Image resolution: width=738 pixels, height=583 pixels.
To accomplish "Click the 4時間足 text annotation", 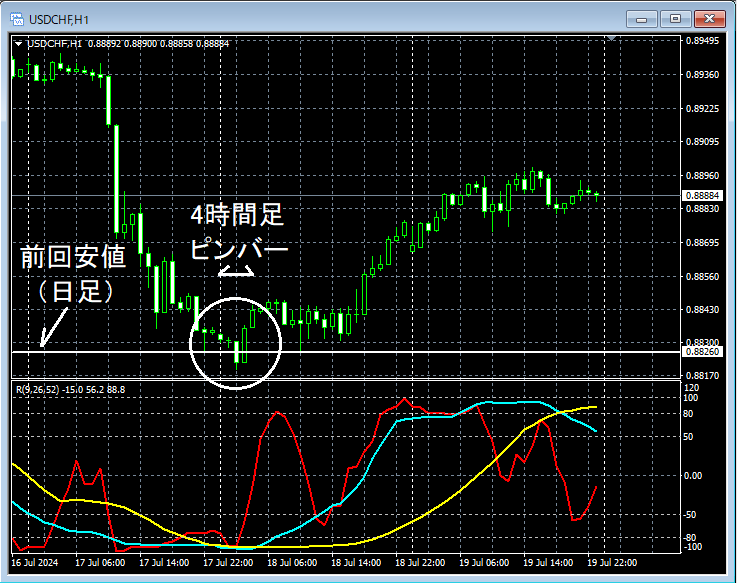I will tap(237, 215).
